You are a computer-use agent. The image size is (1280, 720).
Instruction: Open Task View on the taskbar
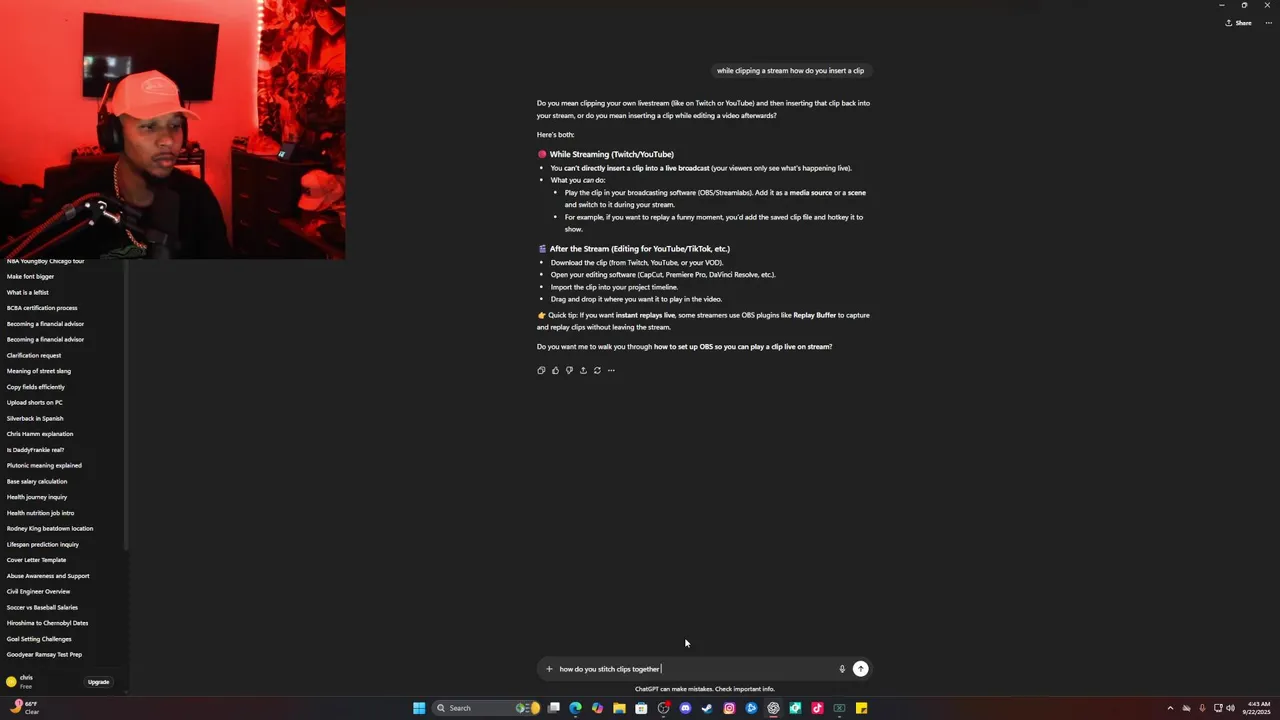tap(553, 708)
